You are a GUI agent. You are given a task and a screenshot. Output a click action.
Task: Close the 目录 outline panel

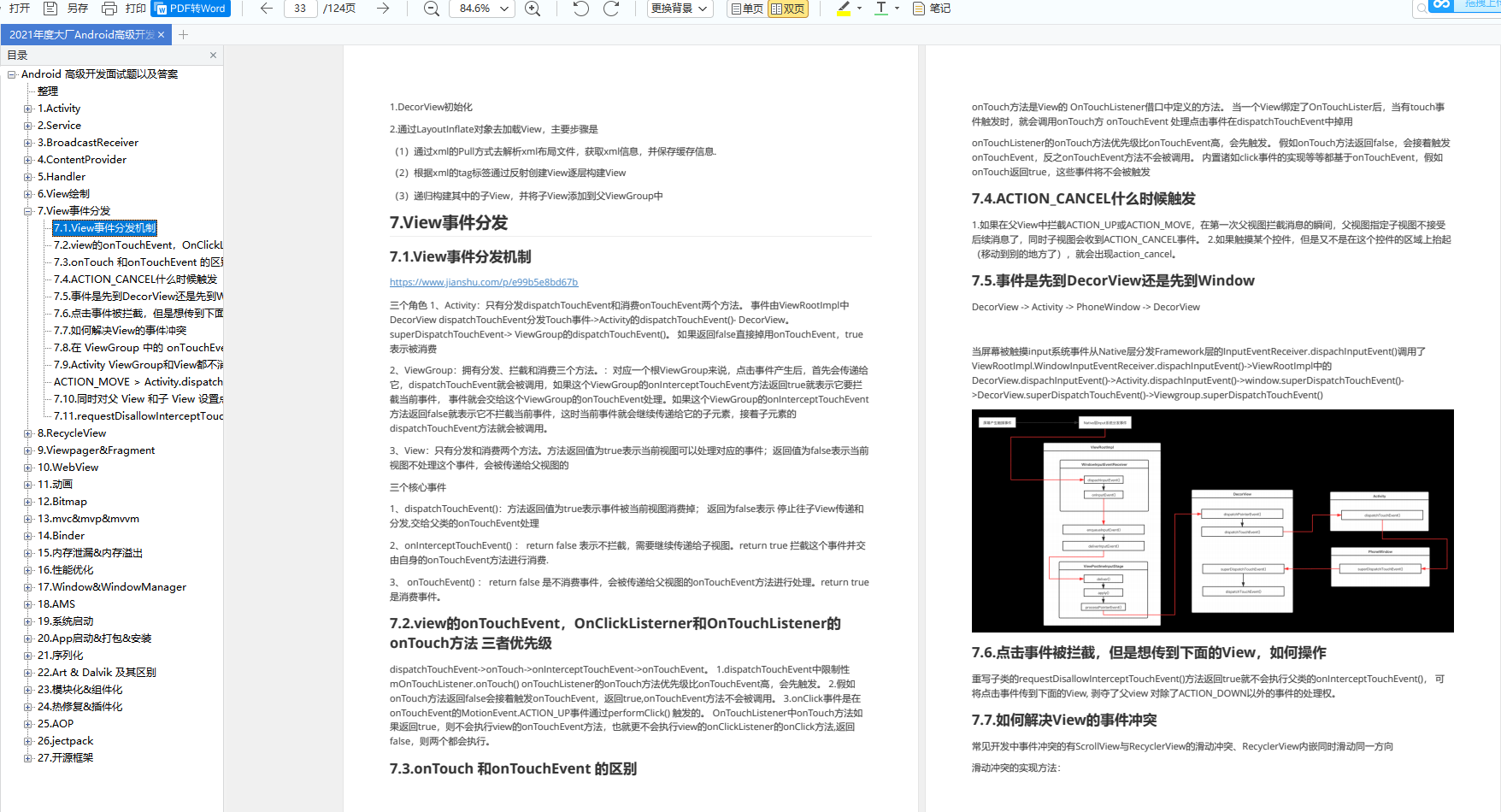[x=213, y=56]
